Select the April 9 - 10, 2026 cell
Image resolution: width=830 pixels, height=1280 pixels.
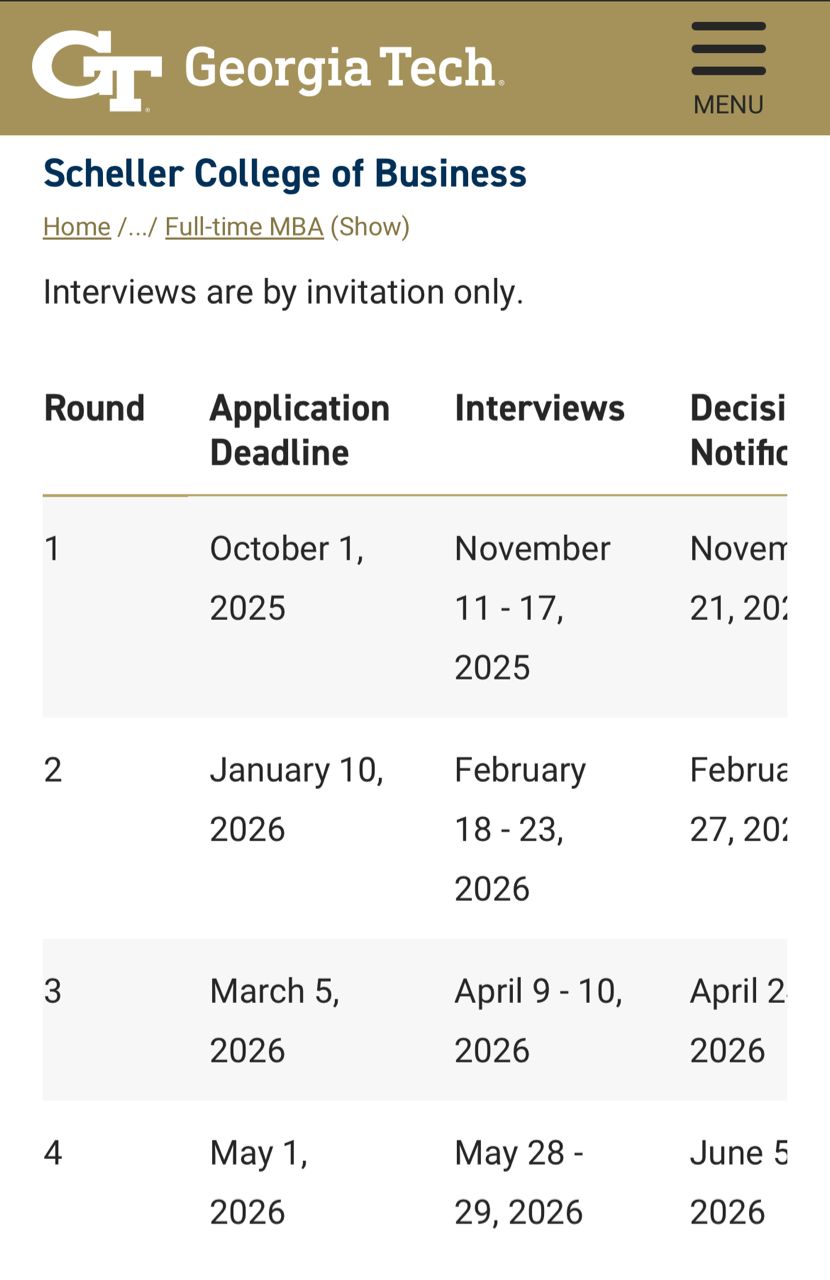pos(538,1020)
